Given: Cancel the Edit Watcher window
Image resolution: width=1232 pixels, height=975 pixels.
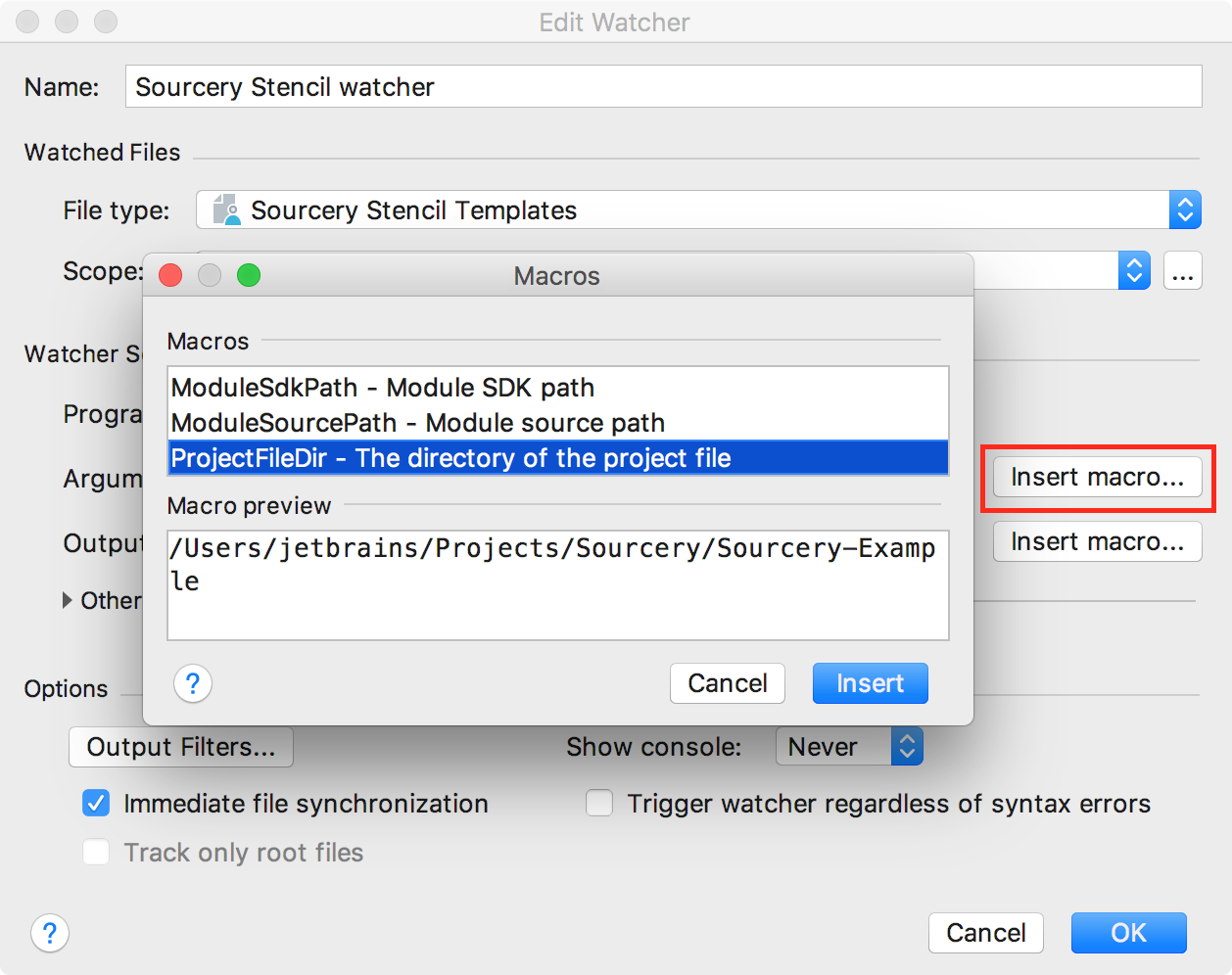Looking at the screenshot, I should [x=985, y=933].
